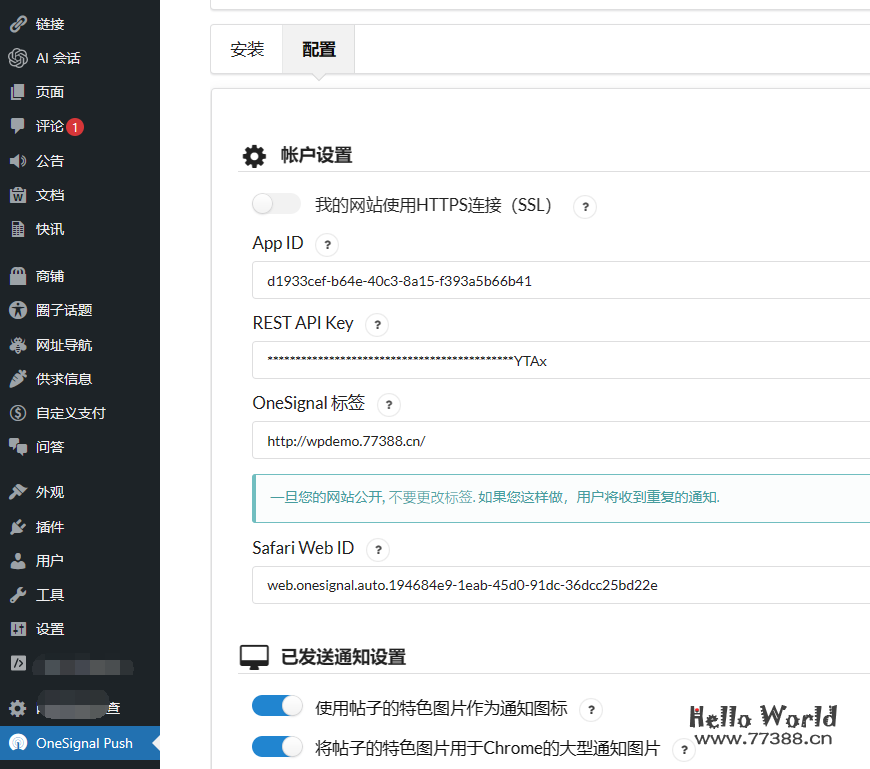This screenshot has height=769, width=870.
Task: Click the Safari Web ID input field
Action: click(561, 585)
